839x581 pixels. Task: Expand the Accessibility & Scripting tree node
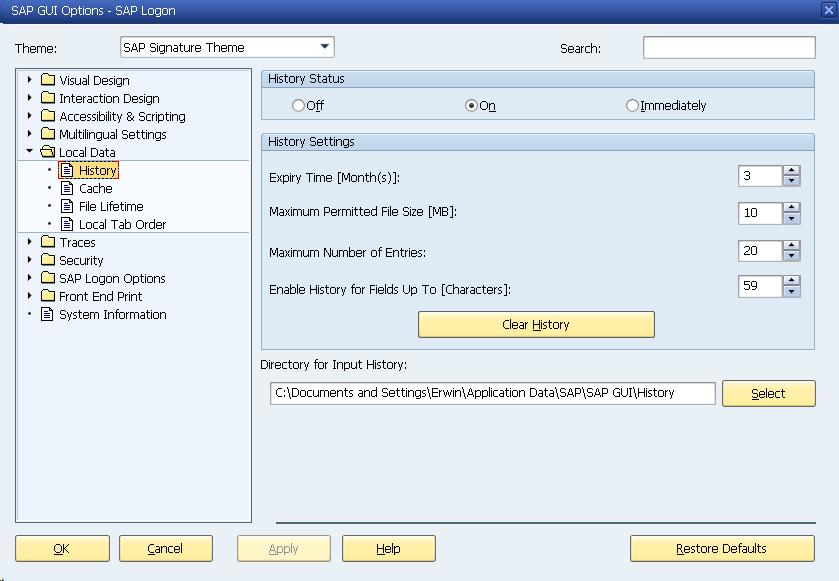(x=29, y=116)
